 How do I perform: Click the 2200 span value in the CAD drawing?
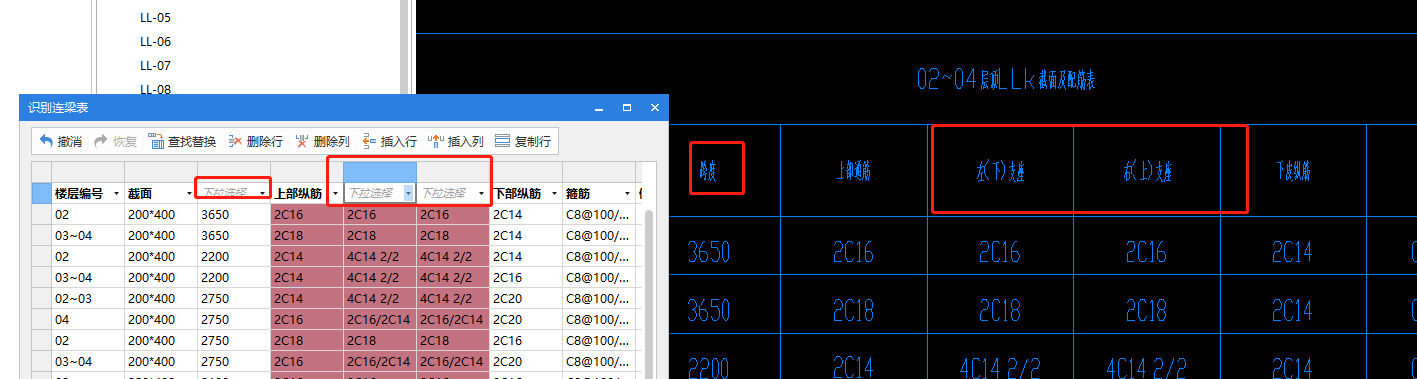(708, 367)
